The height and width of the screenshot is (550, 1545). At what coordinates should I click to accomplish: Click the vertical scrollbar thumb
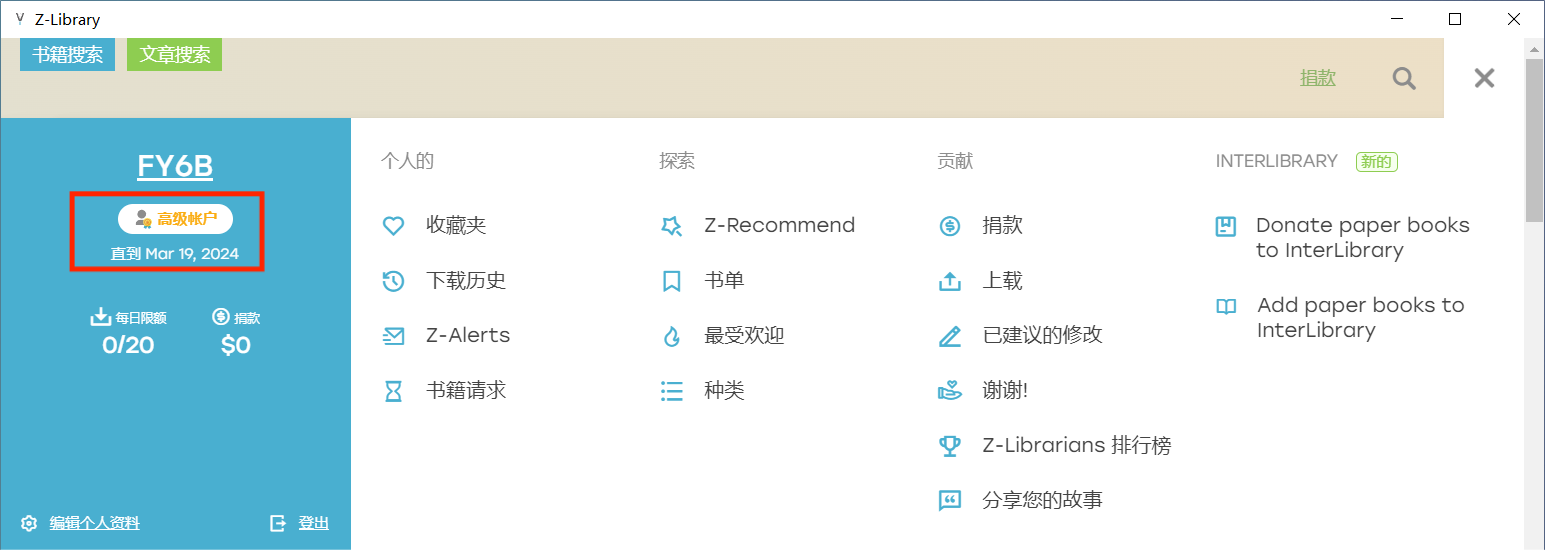(x=1534, y=140)
